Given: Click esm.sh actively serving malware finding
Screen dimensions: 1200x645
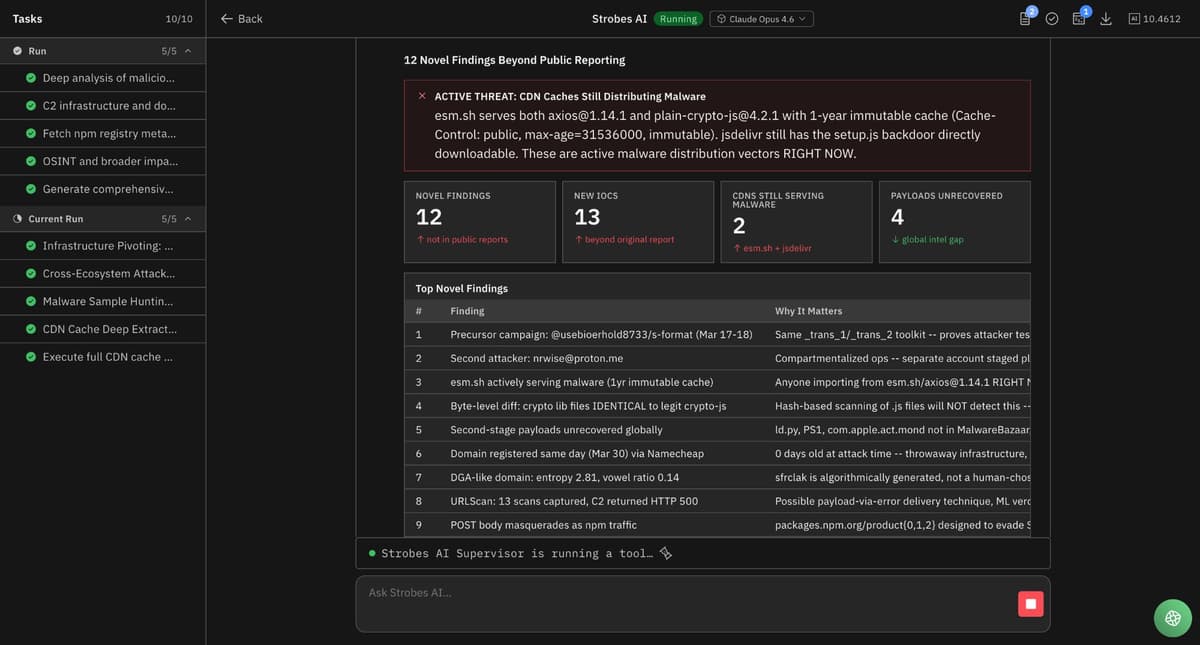Looking at the screenshot, I should click(717, 382).
